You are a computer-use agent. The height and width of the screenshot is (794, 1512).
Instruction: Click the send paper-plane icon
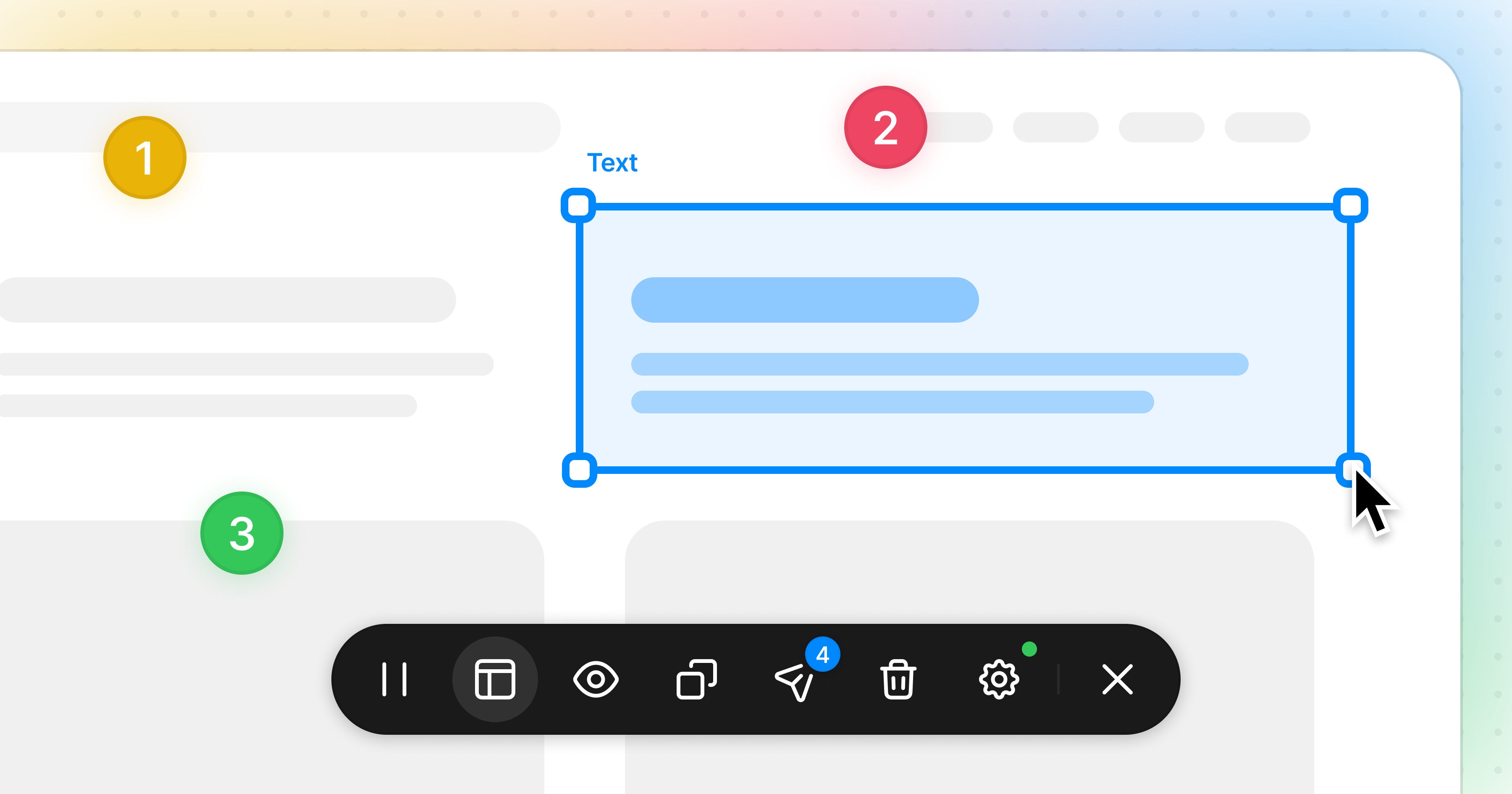pos(794,682)
